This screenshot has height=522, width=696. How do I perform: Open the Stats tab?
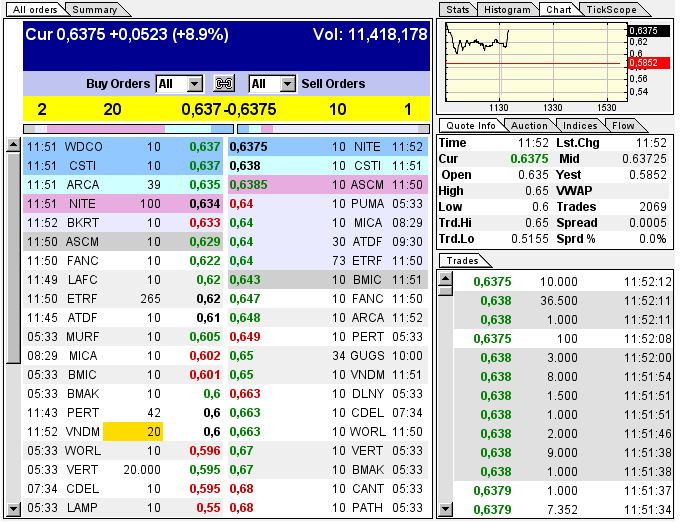[458, 9]
